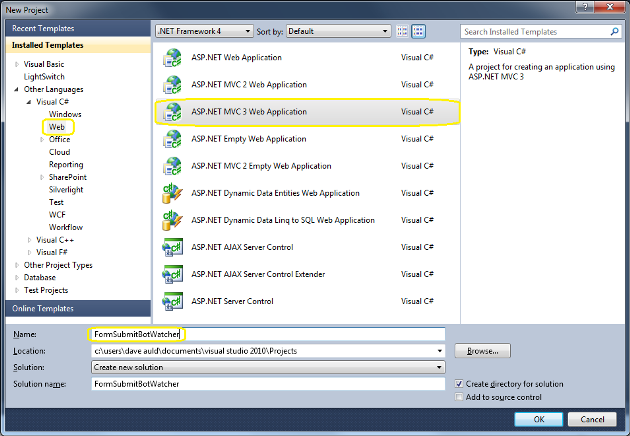Expand the Visual Basic node

[x=16, y=64]
